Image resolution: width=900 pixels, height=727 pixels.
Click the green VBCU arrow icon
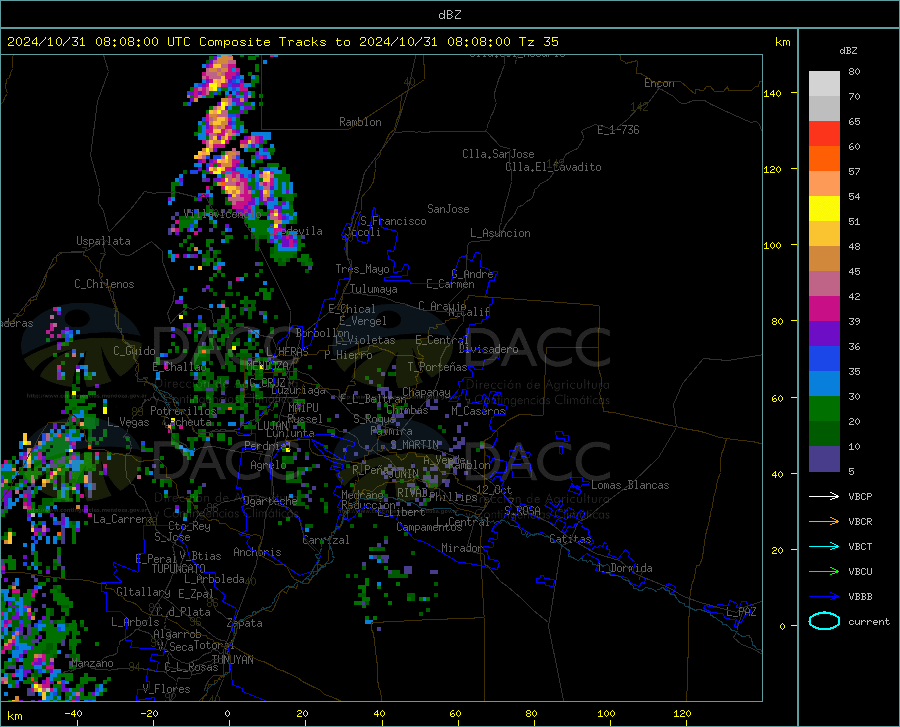(x=824, y=571)
